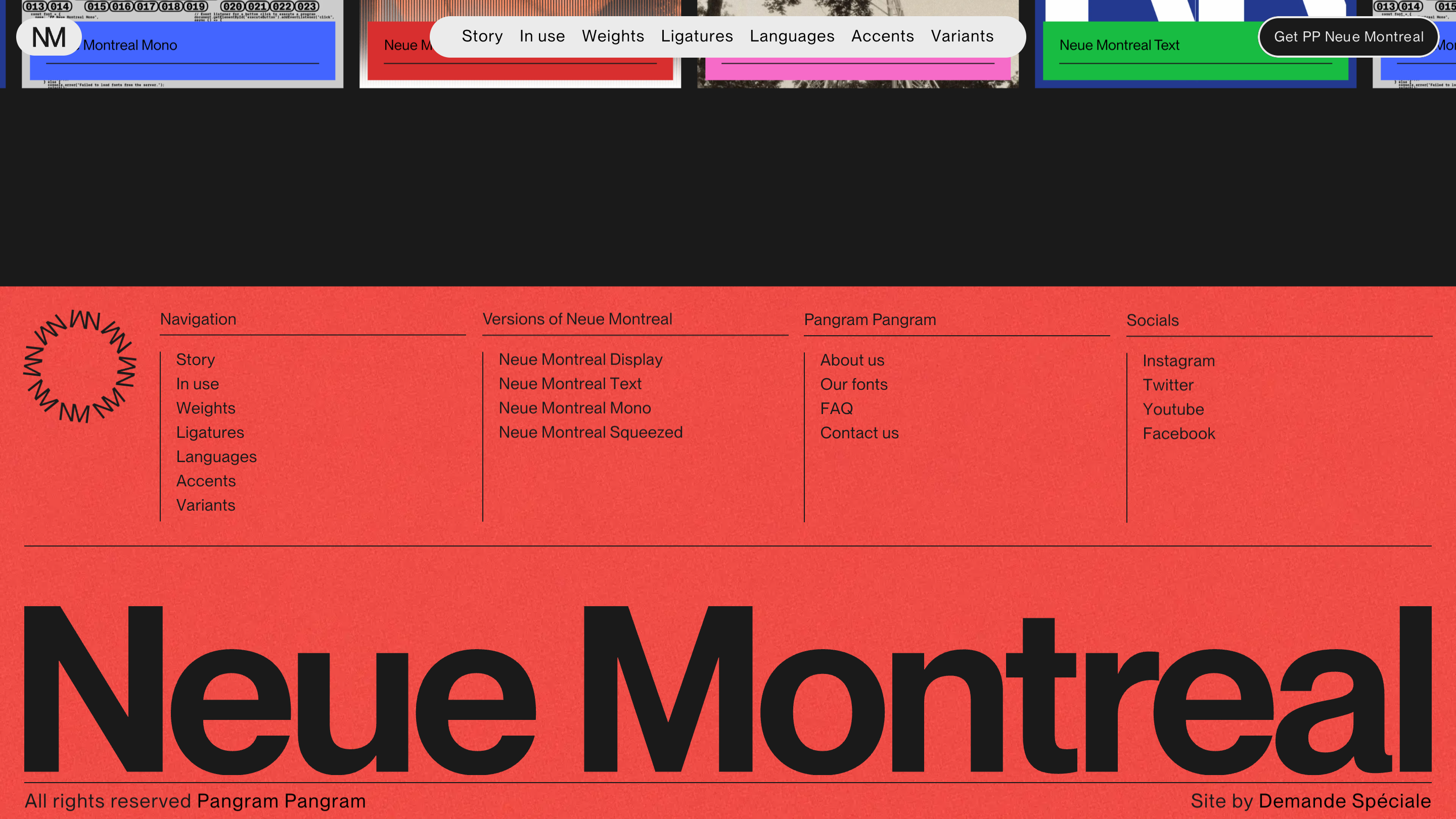
Task: Click the Get PP Neue Montreal button
Action: pos(1348,37)
